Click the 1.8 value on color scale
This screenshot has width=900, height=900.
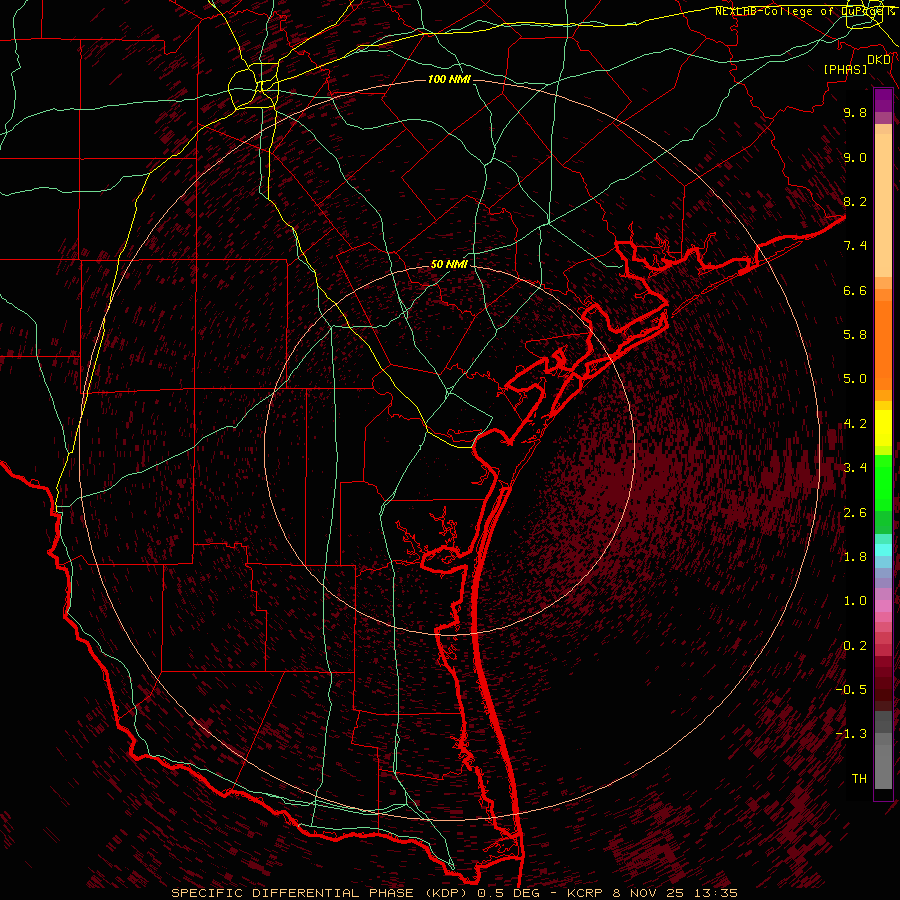855,557
